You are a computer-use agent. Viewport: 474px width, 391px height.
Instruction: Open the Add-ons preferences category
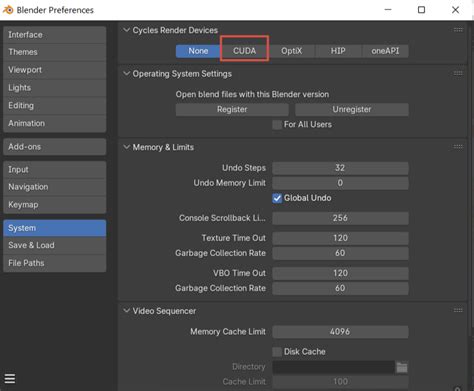point(55,147)
